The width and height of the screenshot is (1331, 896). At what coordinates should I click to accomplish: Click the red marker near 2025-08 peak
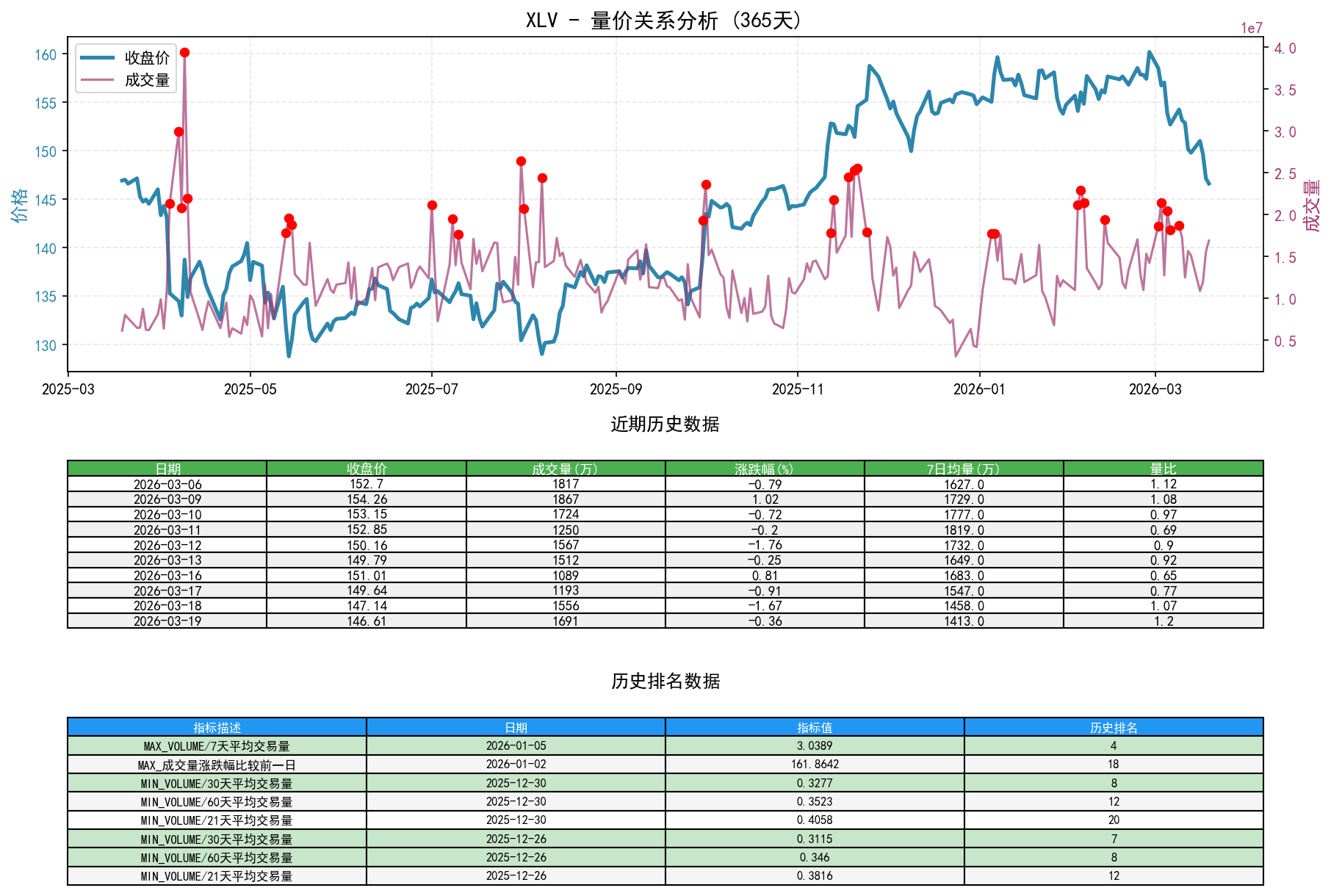tap(522, 160)
